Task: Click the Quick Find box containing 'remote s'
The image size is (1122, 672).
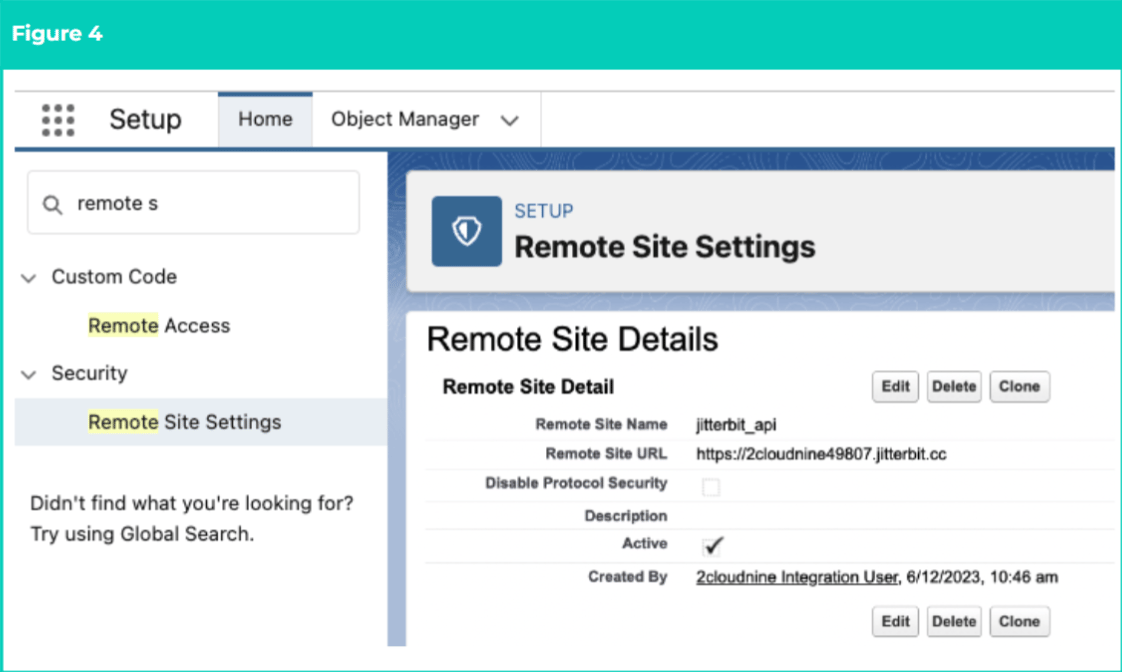Action: pos(193,203)
